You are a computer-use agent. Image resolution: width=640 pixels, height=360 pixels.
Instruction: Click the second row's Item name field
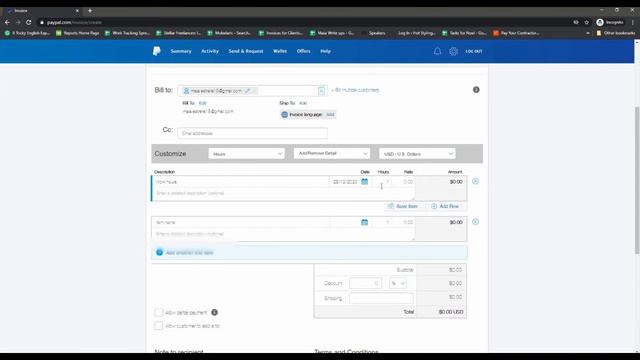[x=240, y=222]
